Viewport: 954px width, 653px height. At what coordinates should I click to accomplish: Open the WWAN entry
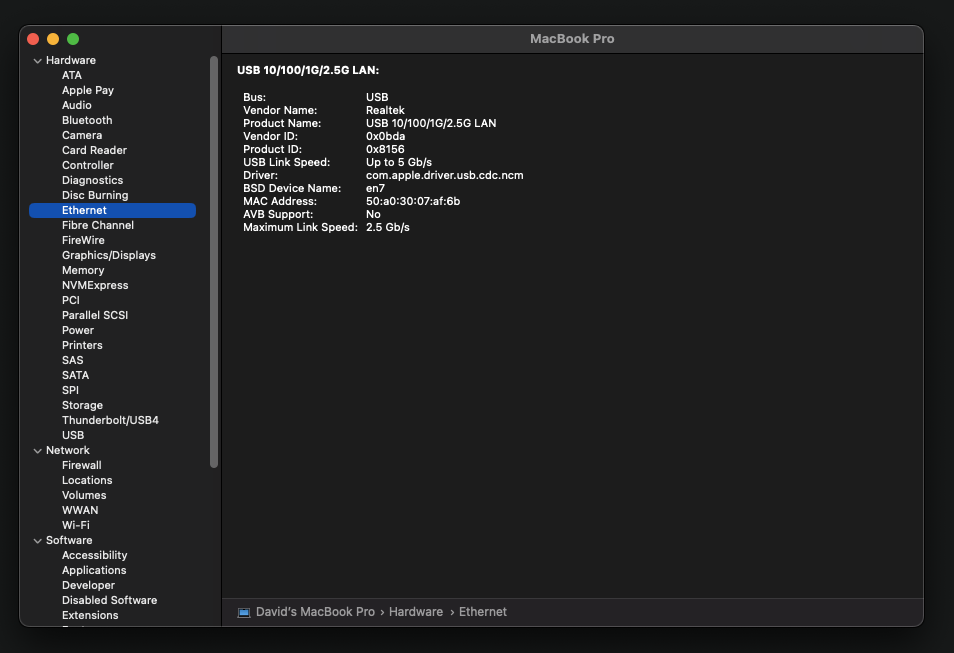(80, 511)
